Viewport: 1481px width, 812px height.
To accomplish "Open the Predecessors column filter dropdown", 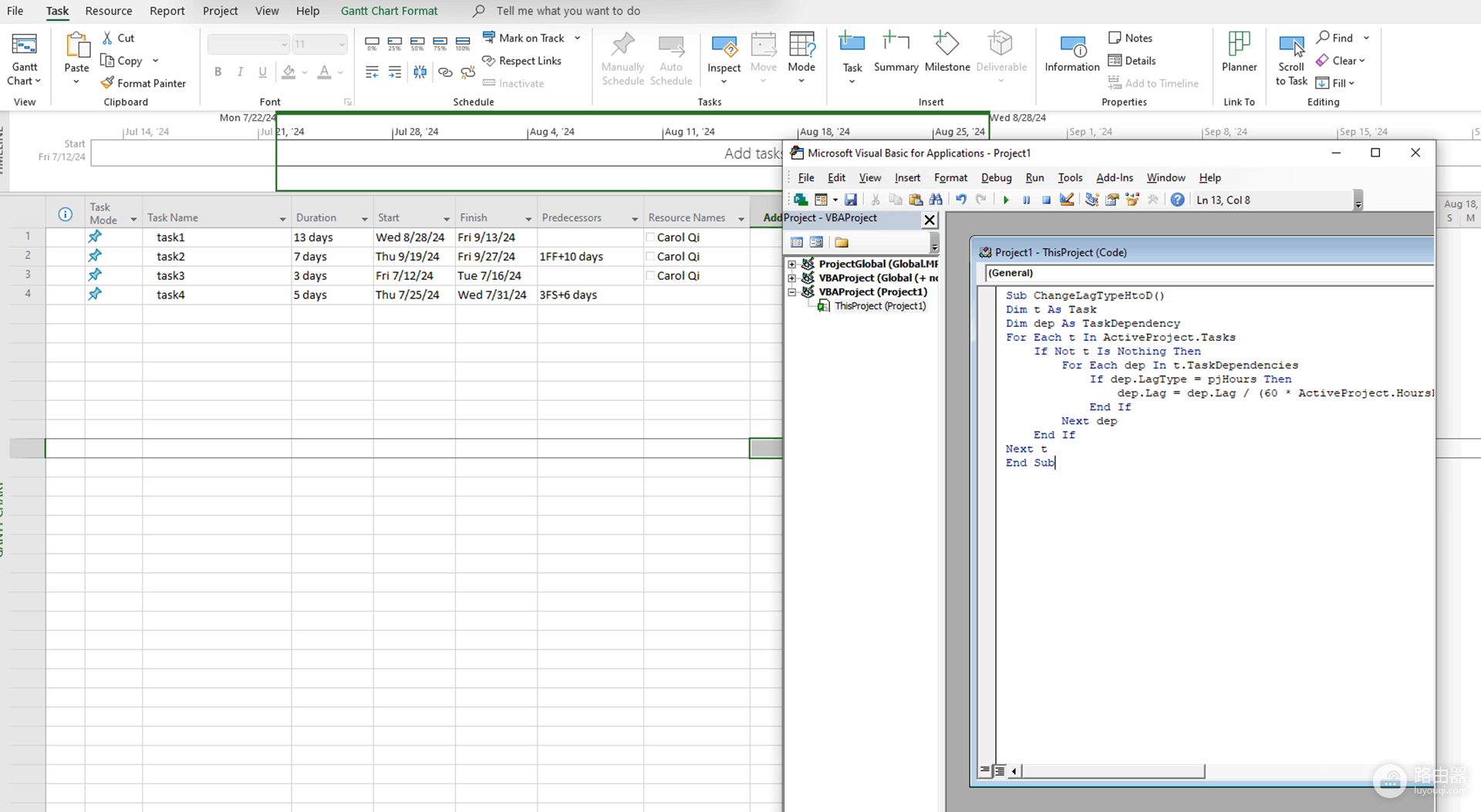I will (635, 219).
